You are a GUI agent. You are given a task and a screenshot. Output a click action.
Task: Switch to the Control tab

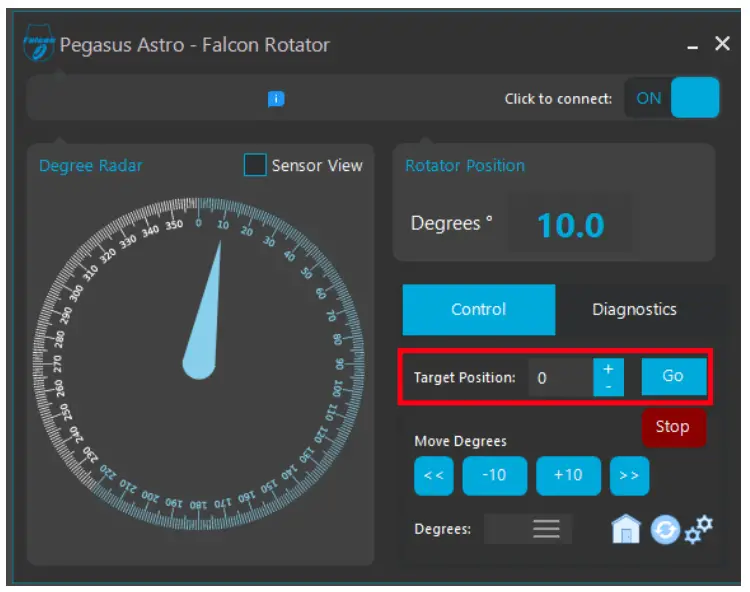pos(479,309)
